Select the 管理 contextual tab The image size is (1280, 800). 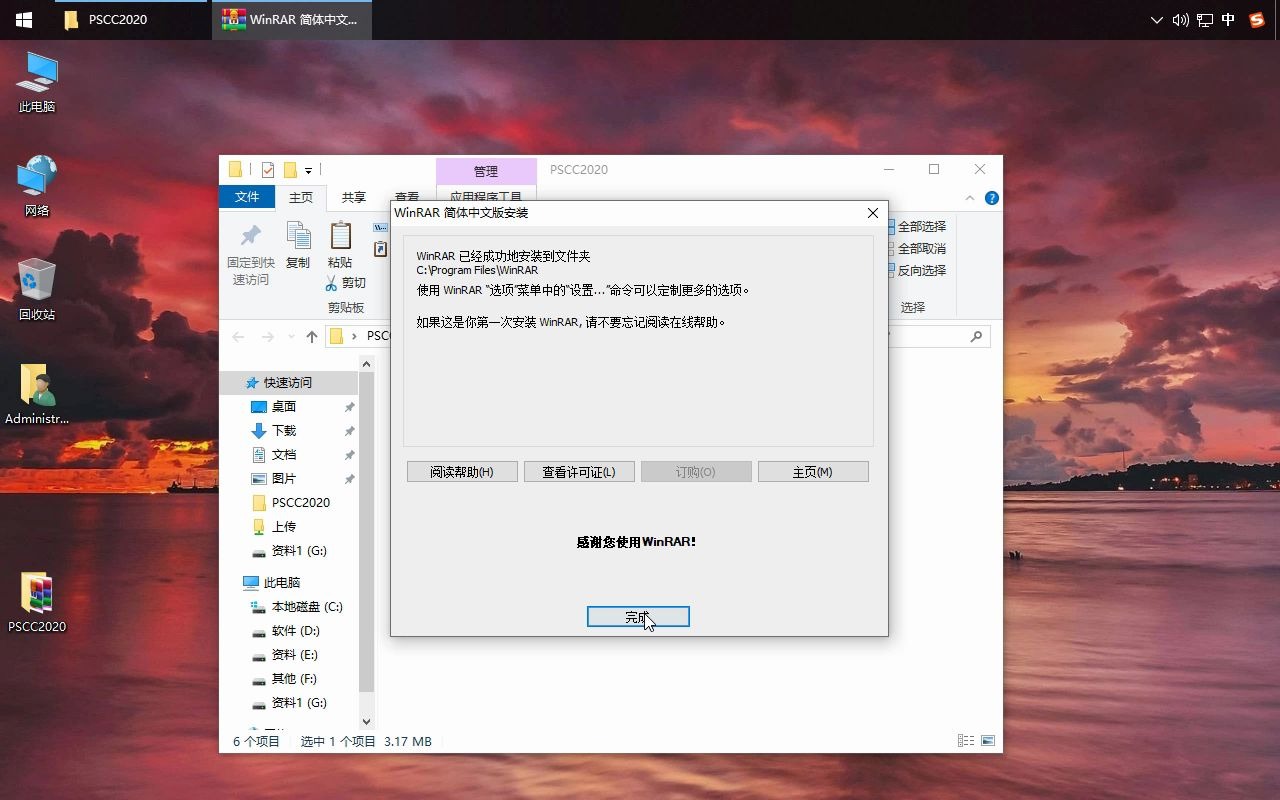click(x=486, y=171)
